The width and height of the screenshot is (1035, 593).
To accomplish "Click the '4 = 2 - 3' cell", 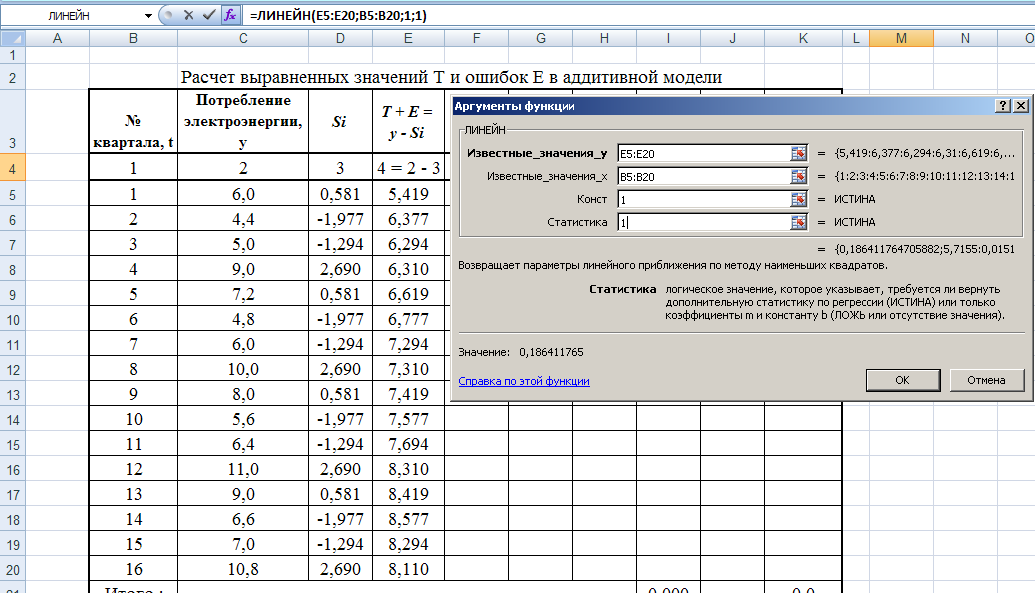I will pos(408,168).
